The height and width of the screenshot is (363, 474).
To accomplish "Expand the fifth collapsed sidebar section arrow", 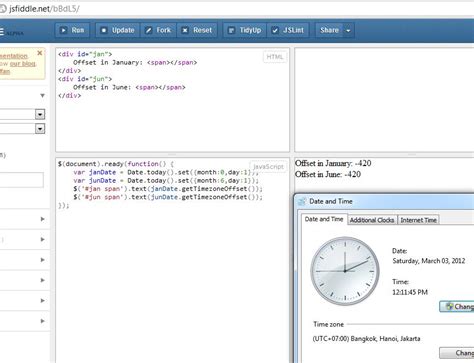I will tap(42, 300).
